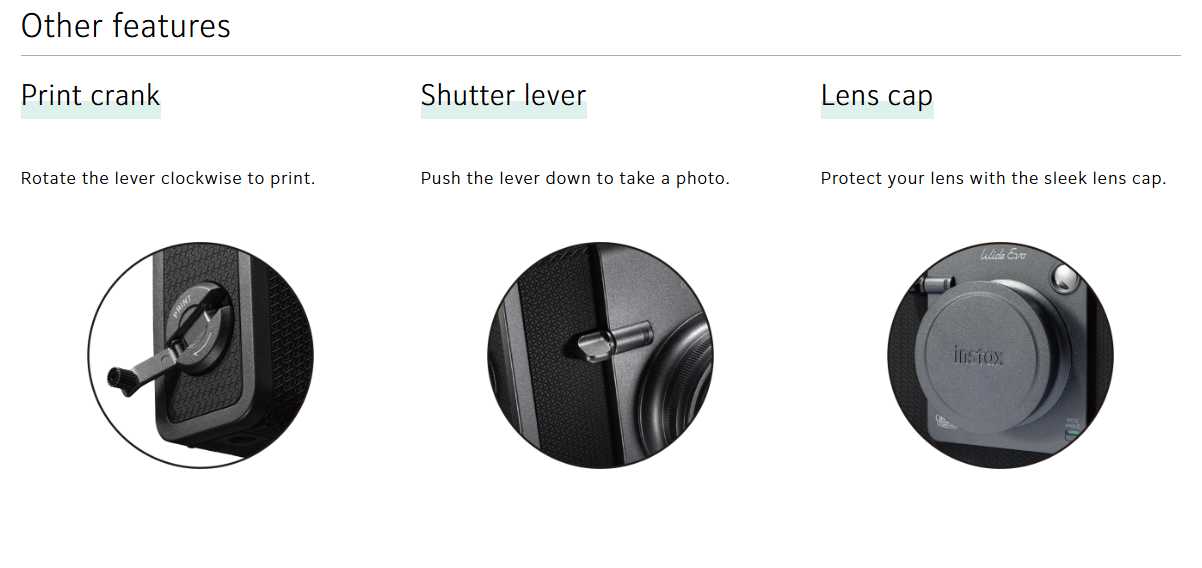Image resolution: width=1202 pixels, height=568 pixels.
Task: Select the Lens cap circular product image
Action: click(1000, 355)
